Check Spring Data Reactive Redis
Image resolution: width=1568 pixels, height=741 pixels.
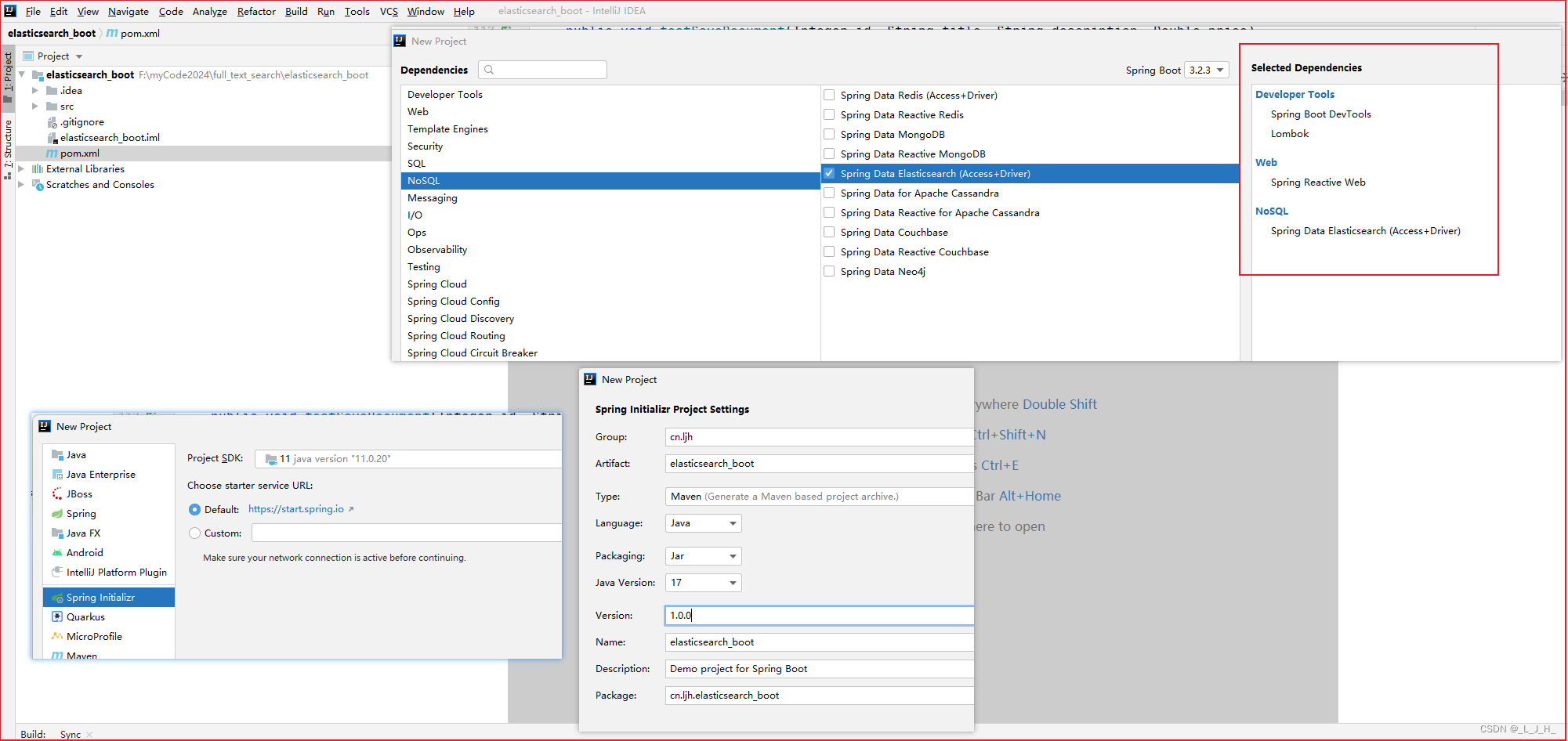pyautogui.click(x=829, y=114)
